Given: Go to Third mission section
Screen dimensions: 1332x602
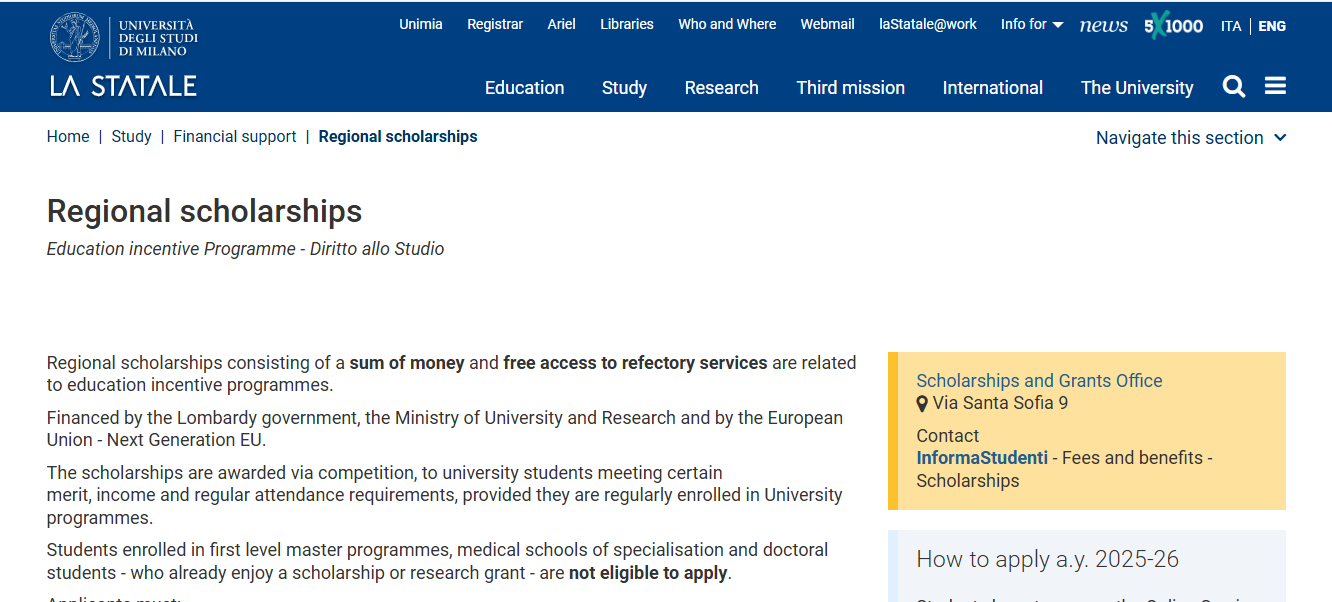Looking at the screenshot, I should pyautogui.click(x=850, y=88).
